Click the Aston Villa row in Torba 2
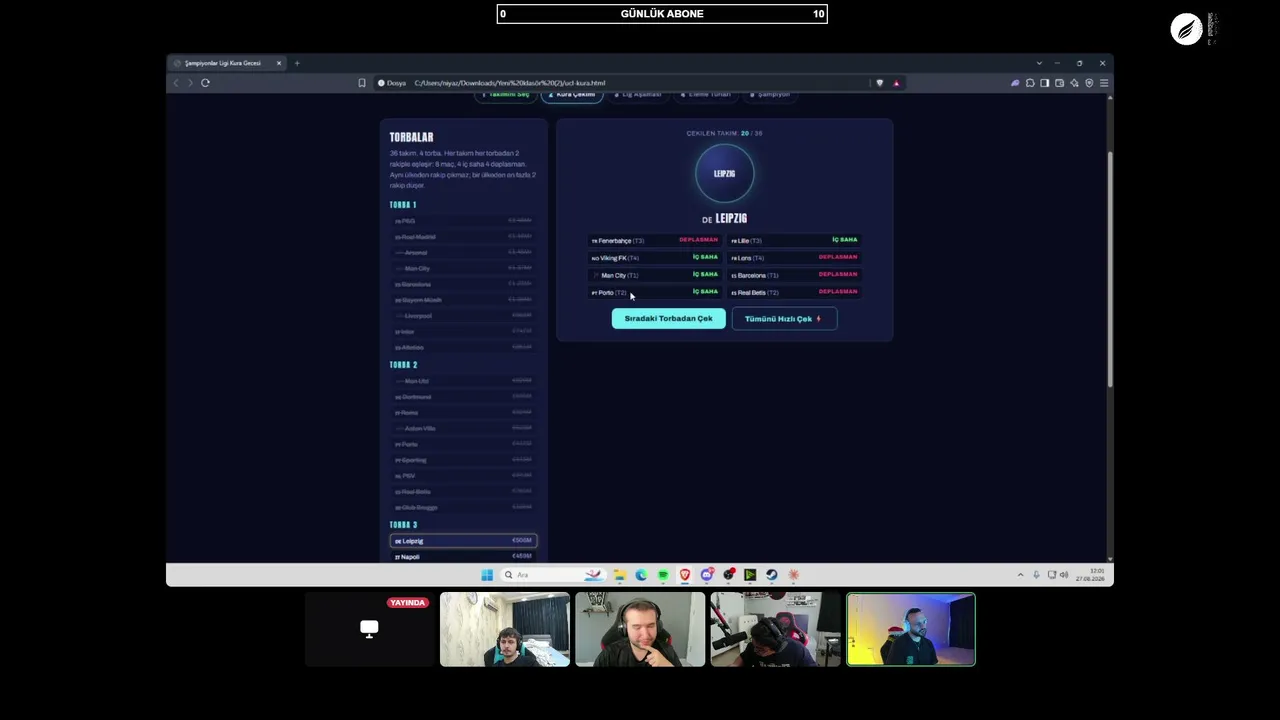Image resolution: width=1280 pixels, height=720 pixels. click(x=463, y=428)
